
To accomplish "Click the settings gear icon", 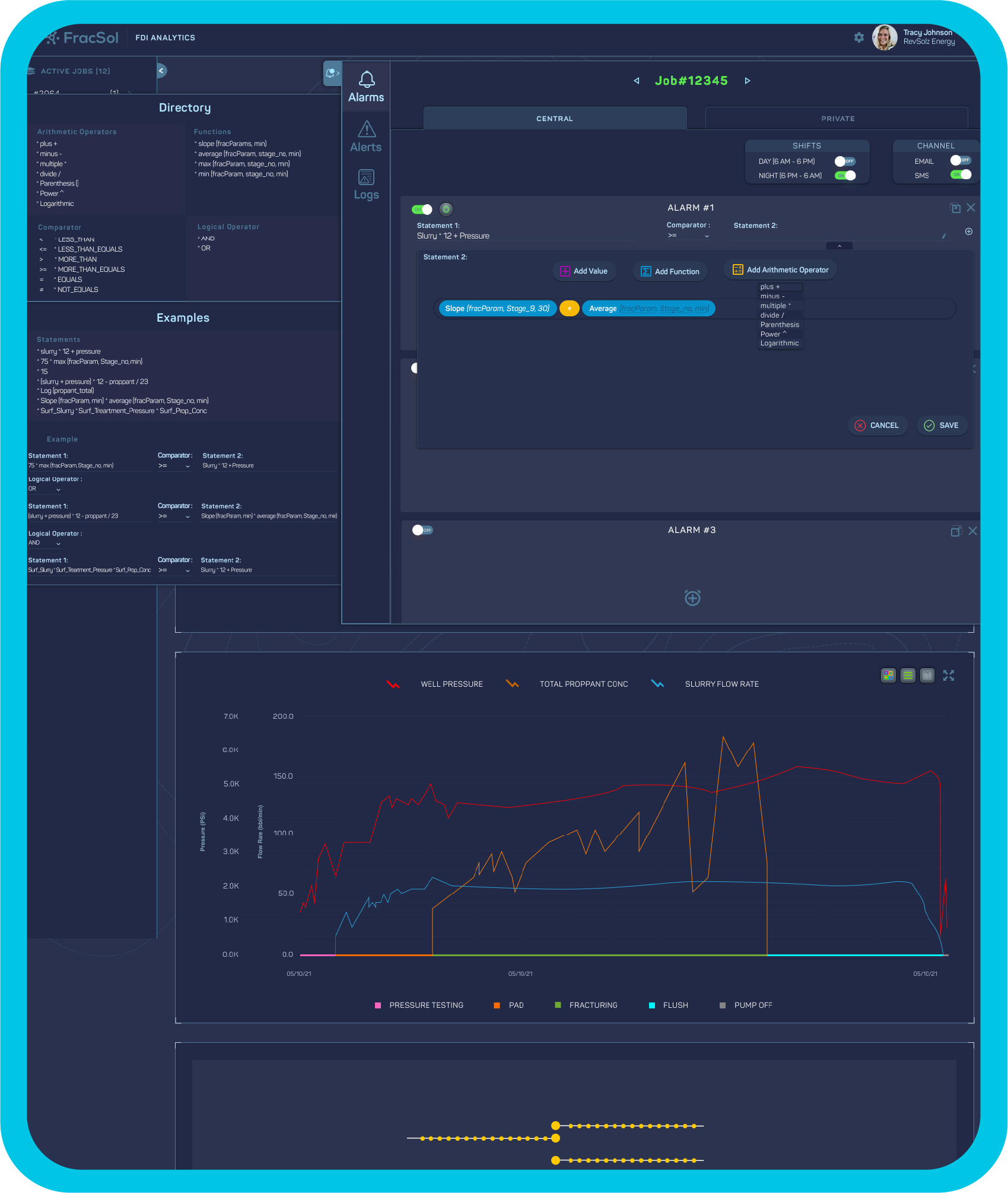I will point(858,37).
